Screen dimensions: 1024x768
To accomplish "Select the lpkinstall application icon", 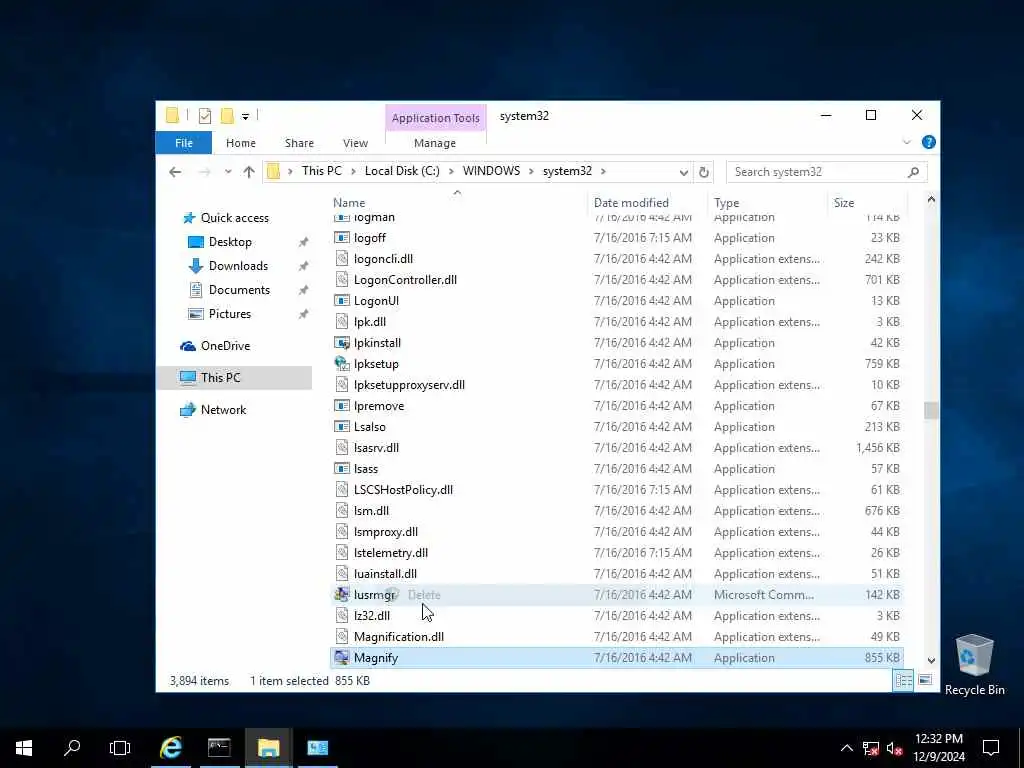I will (x=342, y=343).
